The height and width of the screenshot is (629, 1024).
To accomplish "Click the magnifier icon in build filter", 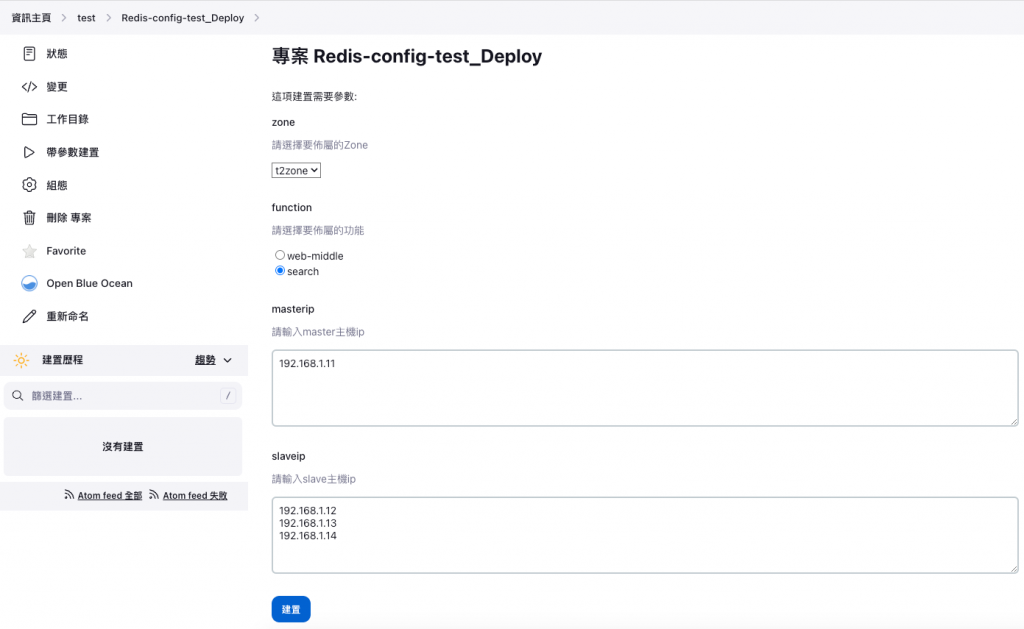I will pos(18,396).
